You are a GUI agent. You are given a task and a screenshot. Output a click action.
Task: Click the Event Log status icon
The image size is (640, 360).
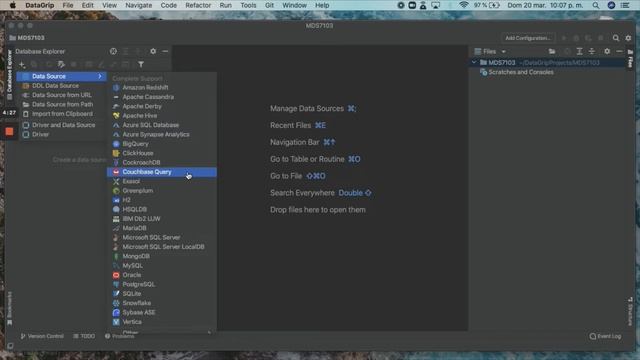[605, 336]
